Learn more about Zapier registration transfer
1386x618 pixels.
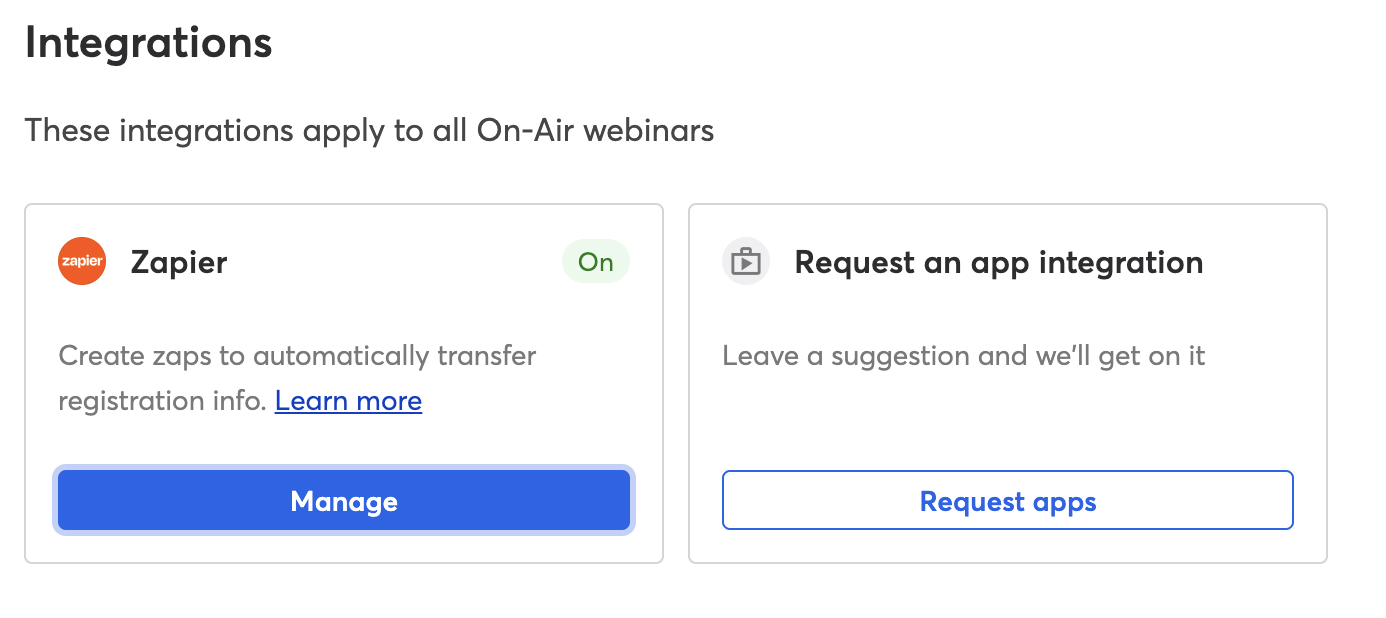348,401
